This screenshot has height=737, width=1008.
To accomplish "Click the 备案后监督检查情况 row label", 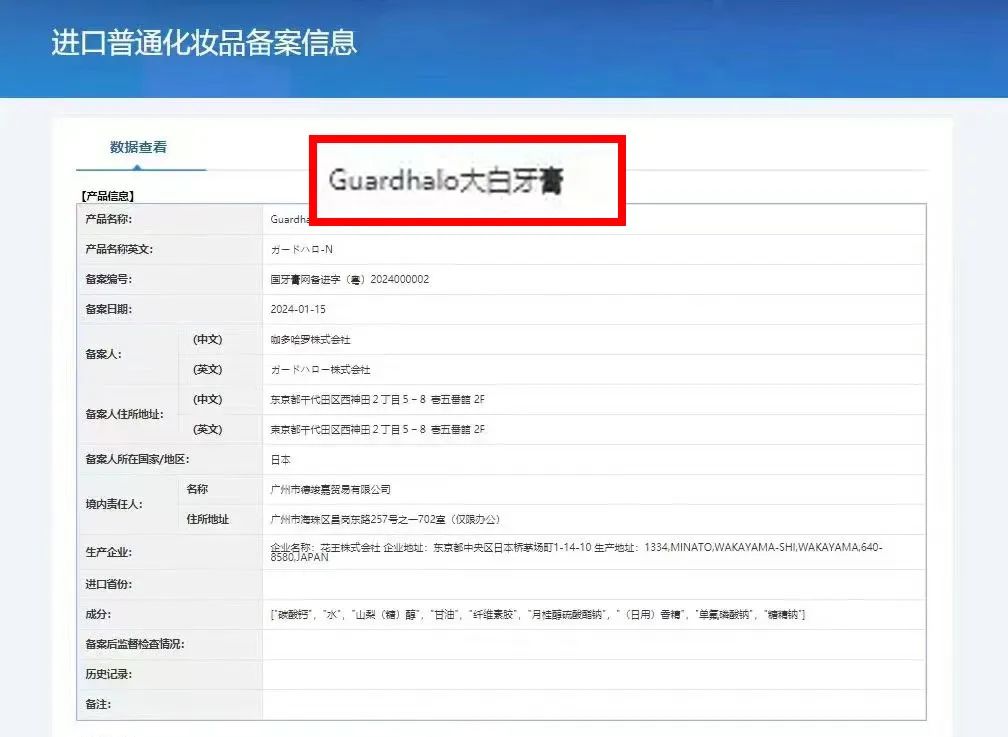I will pyautogui.click(x=135, y=644).
